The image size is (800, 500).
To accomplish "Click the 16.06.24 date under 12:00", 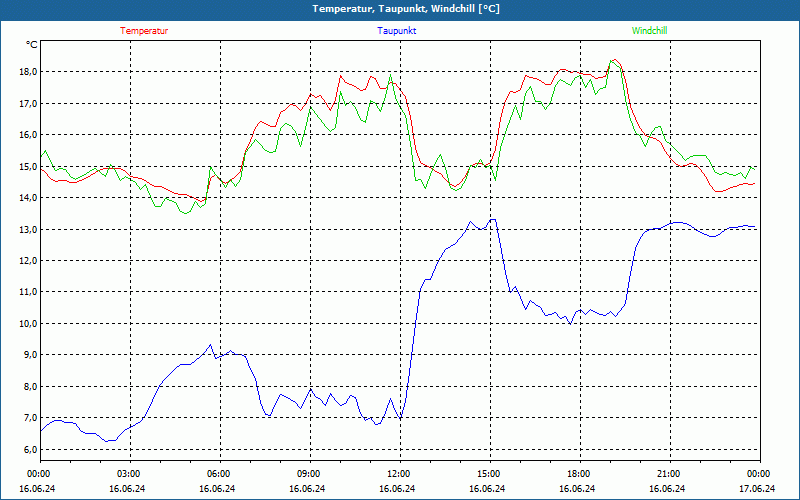I will [x=397, y=488].
